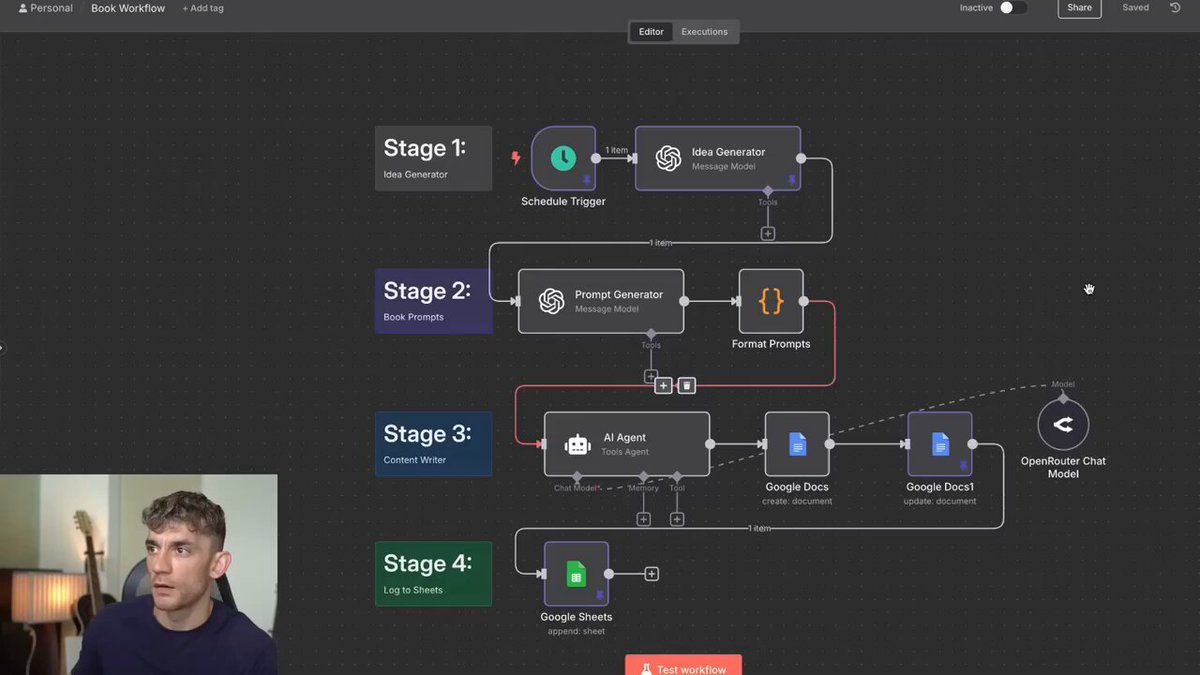1200x675 pixels.
Task: Select the Stage 2 Book Prompts sticky note
Action: (433, 301)
